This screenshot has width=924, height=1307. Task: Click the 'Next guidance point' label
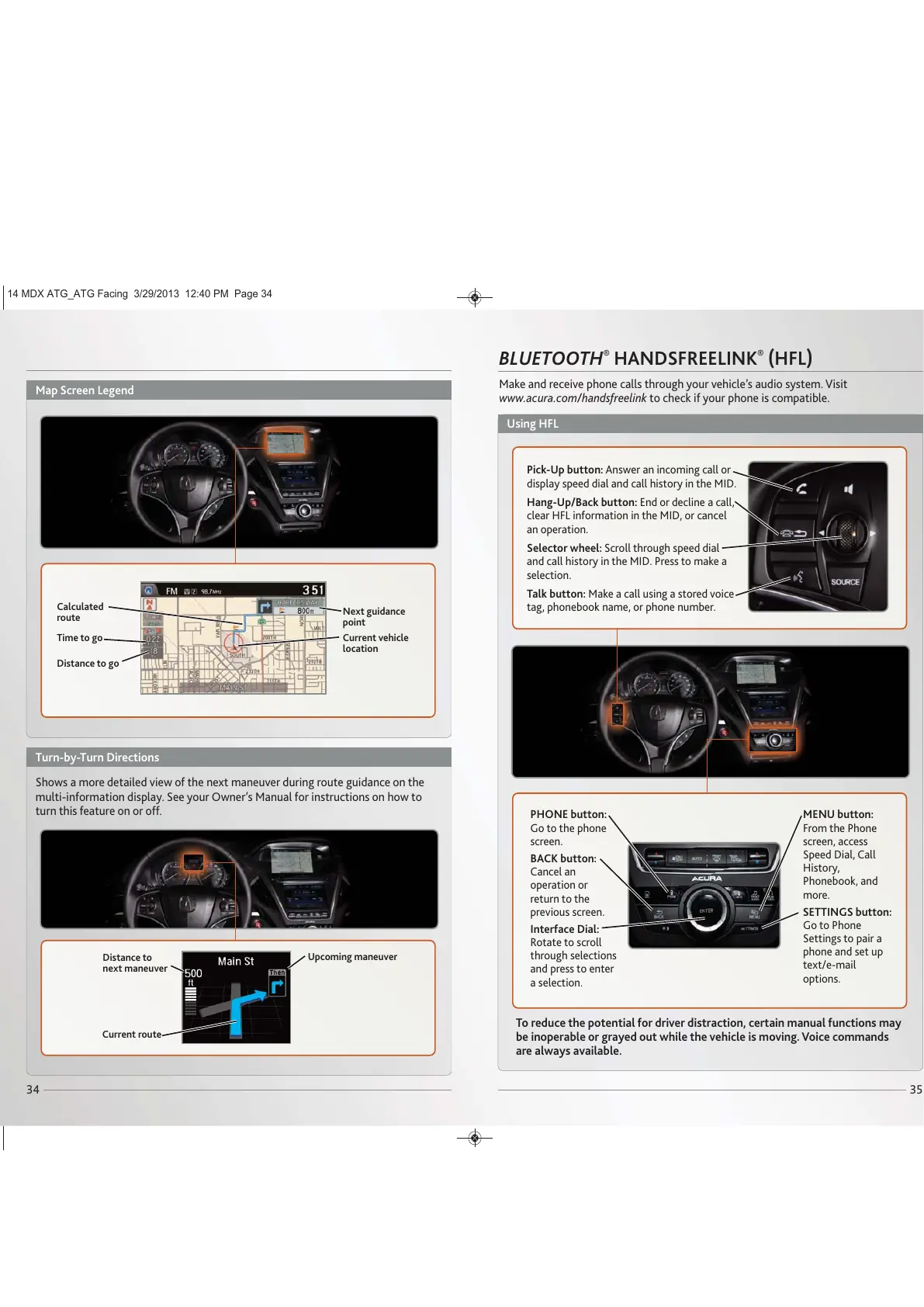coord(374,617)
